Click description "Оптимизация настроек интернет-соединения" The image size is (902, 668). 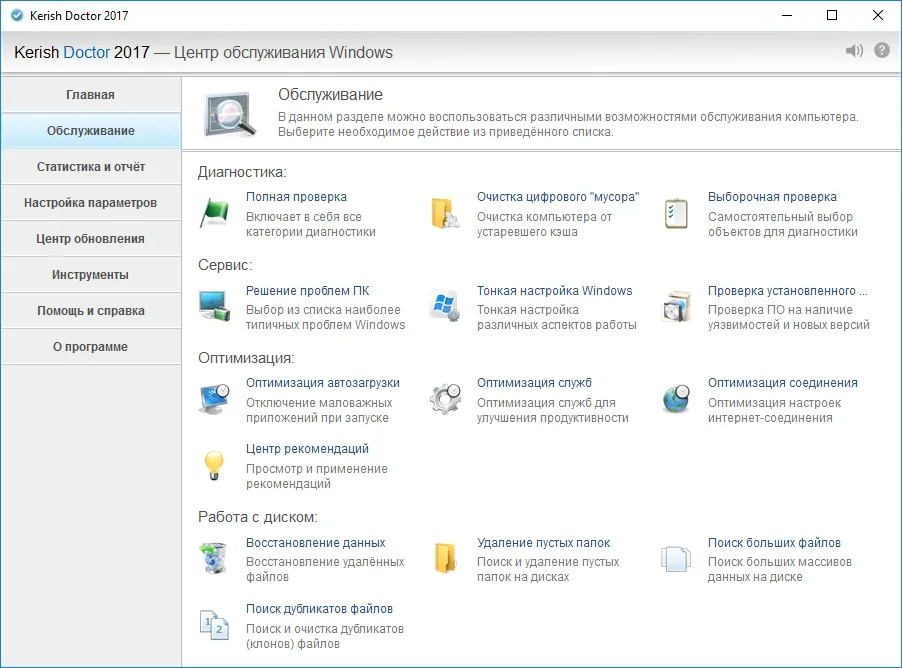coord(774,410)
